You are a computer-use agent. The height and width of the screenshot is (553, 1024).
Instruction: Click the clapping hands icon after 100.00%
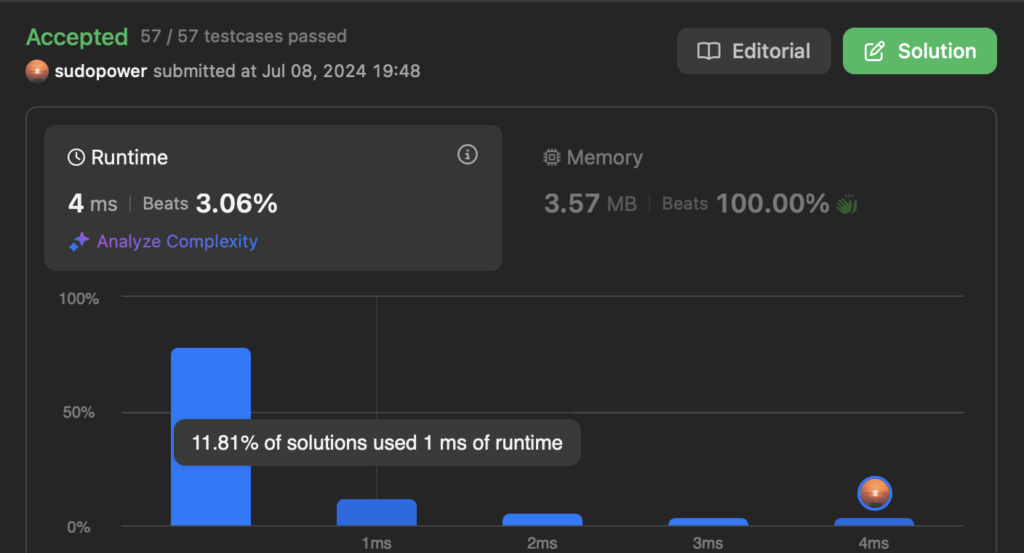tap(847, 204)
